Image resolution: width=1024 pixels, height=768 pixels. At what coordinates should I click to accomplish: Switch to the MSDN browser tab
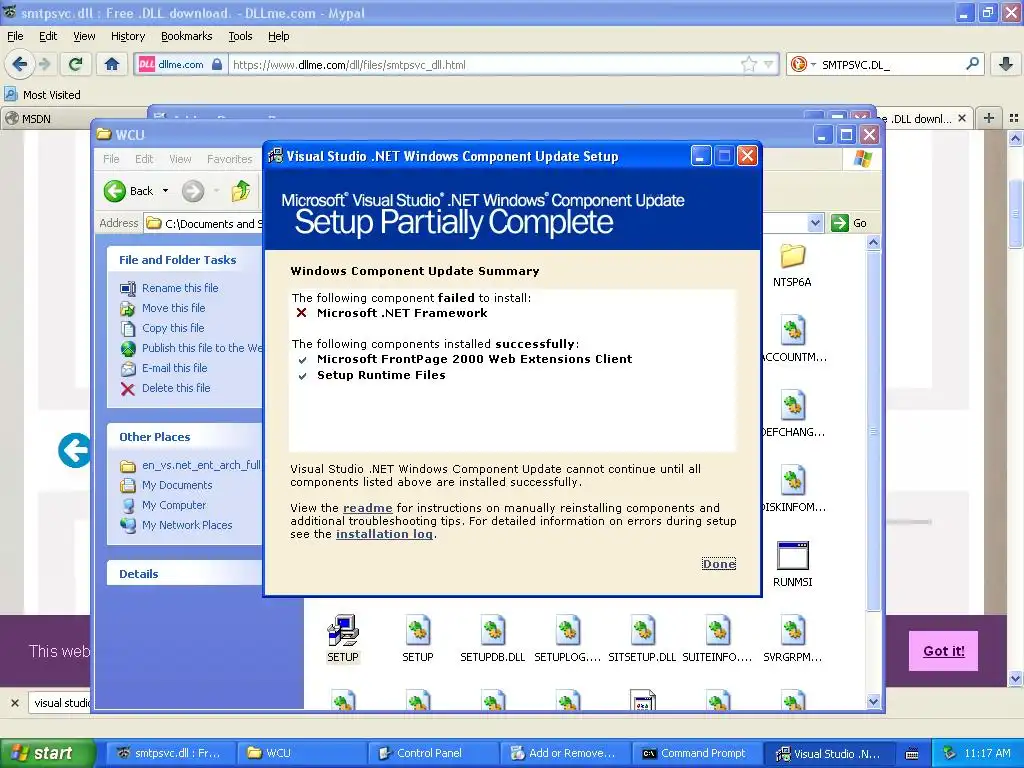tap(73, 118)
